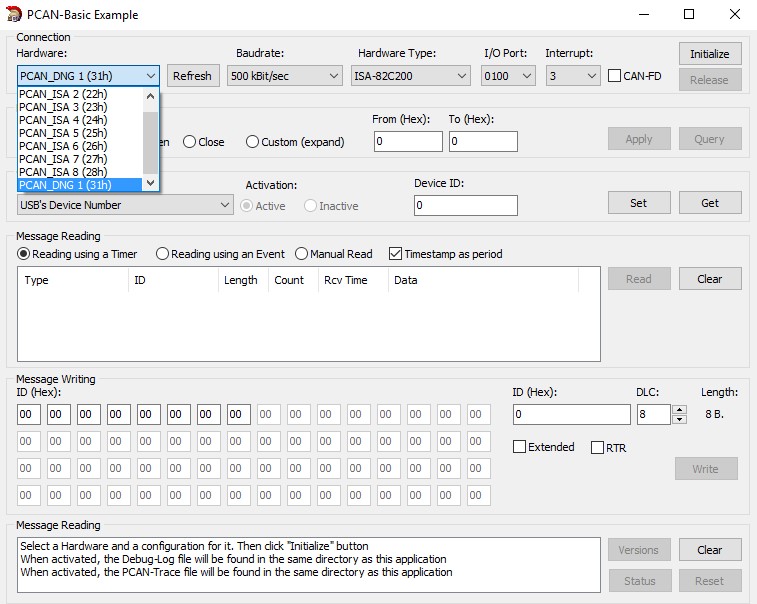This screenshot has height=604, width=757.
Task: Click the hardware list scroll-up arrow
Action: [151, 96]
